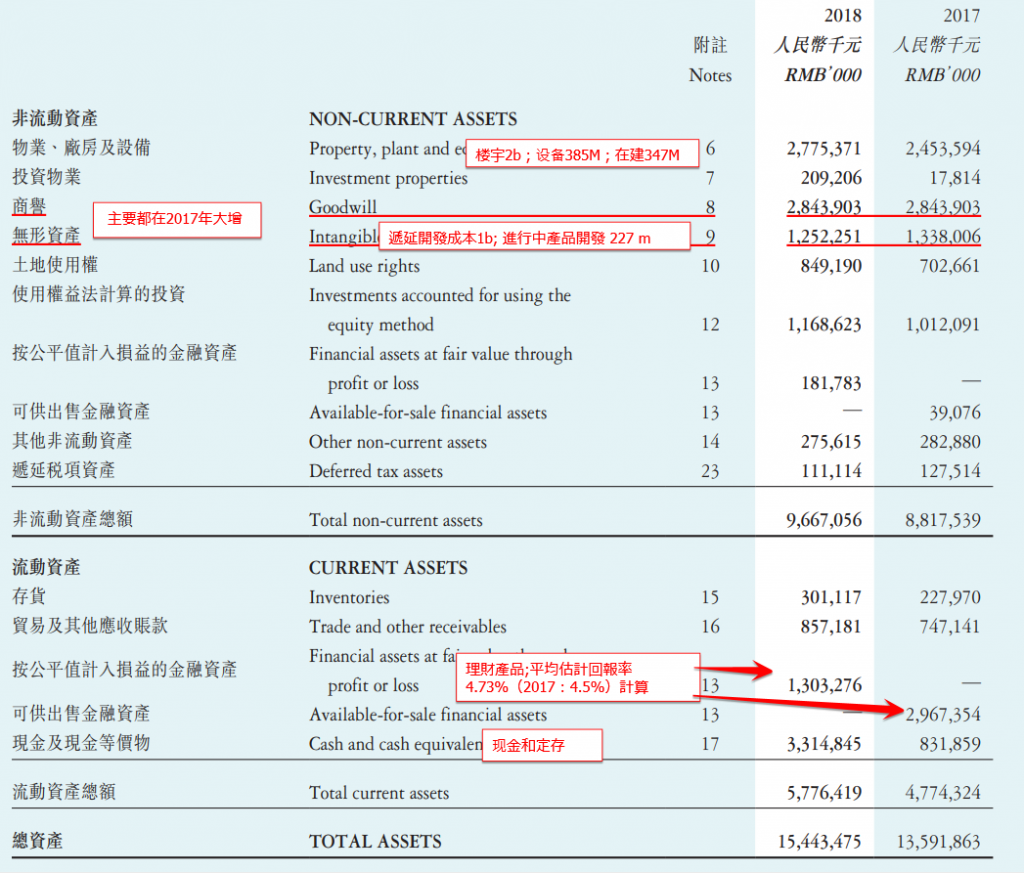This screenshot has width=1024, height=873.
Task: Click the NON-CURRENT ASSETS heading
Action: point(413,119)
